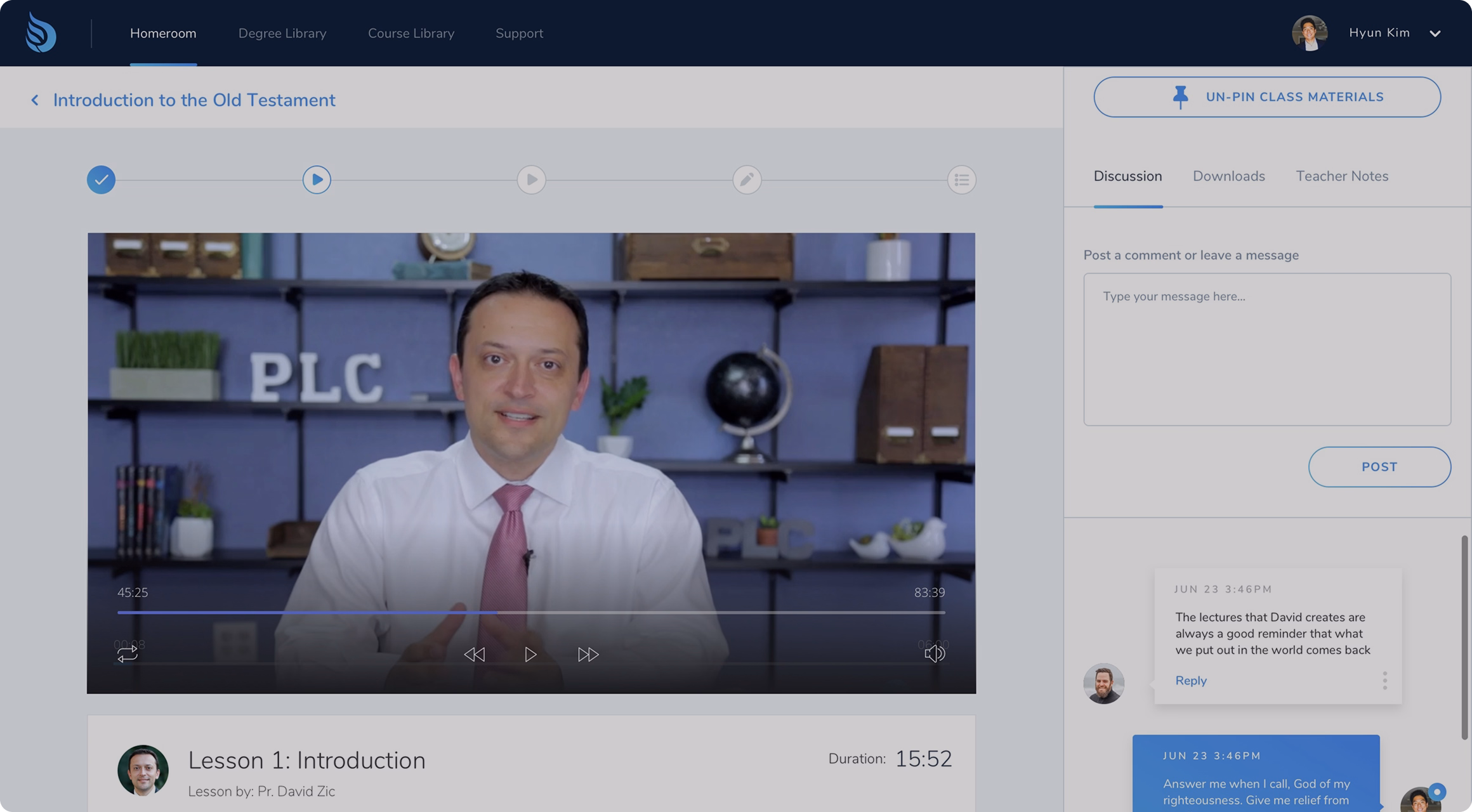
Task: Click bearded commenter avatar
Action: (x=1103, y=683)
